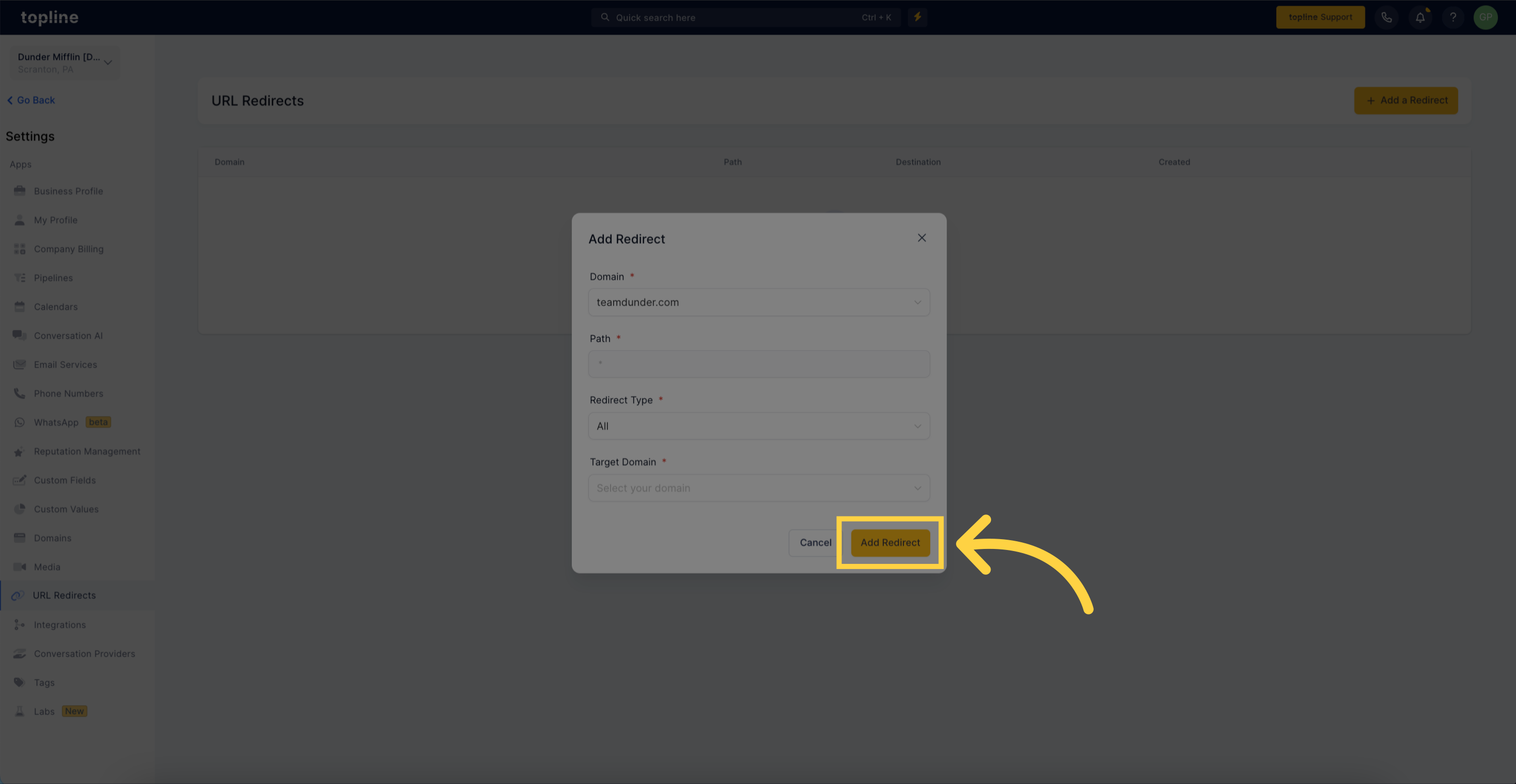Click the Labs flask icon
Viewport: 1516px width, 784px height.
(x=20, y=711)
